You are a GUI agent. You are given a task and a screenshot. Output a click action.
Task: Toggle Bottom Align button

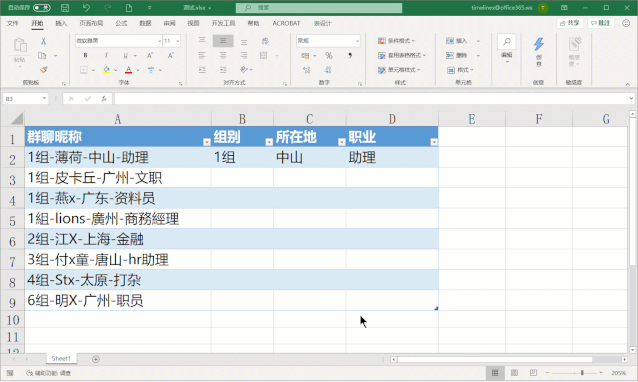coord(244,41)
